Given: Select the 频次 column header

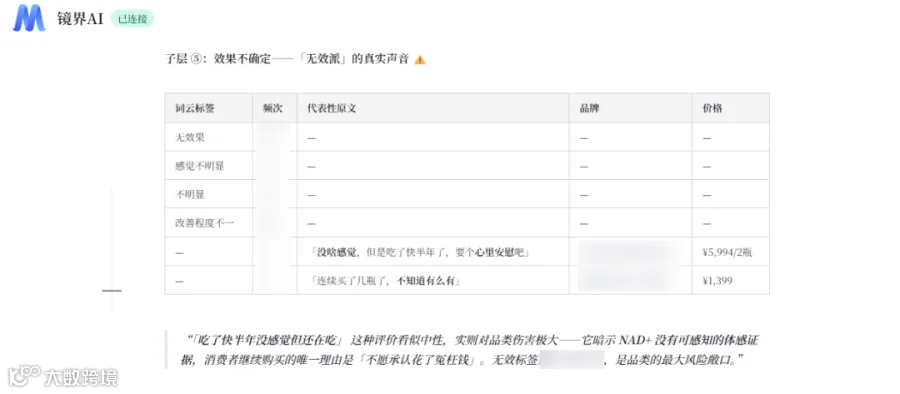Looking at the screenshot, I should tap(275, 108).
